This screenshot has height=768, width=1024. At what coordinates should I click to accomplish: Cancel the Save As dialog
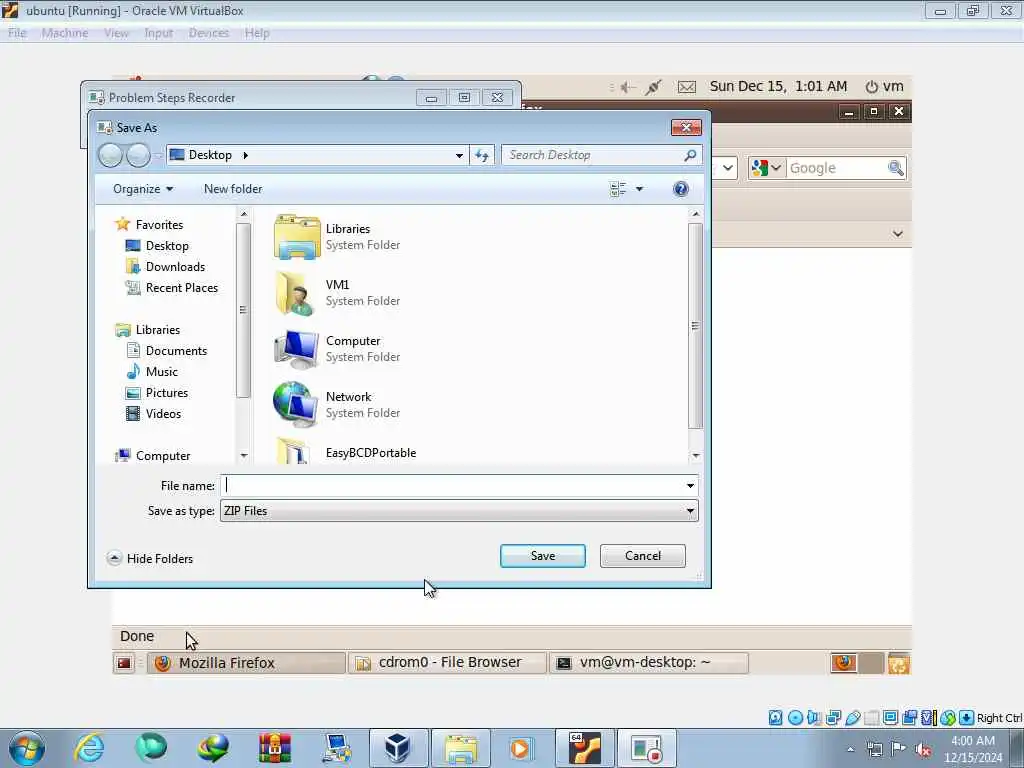coord(643,556)
